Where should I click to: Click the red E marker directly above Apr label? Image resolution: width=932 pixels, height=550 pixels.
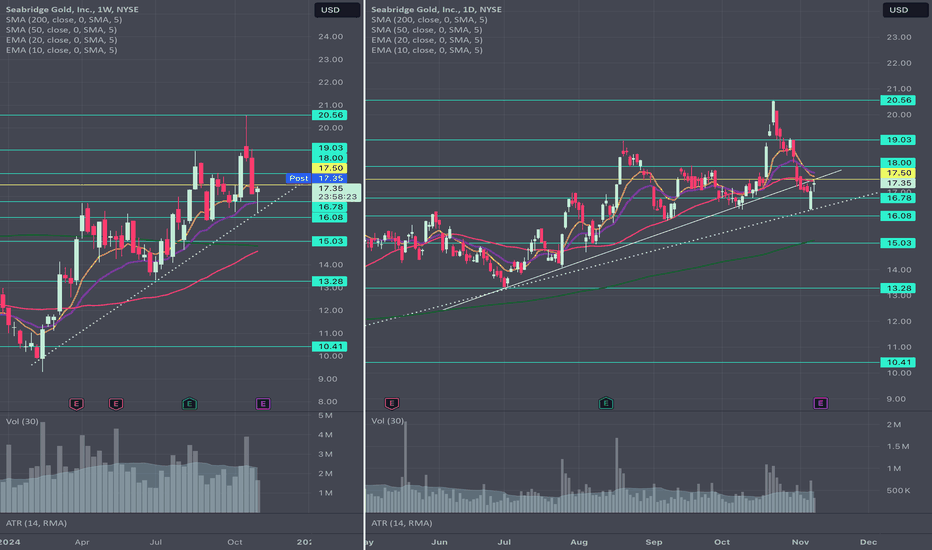(76, 404)
